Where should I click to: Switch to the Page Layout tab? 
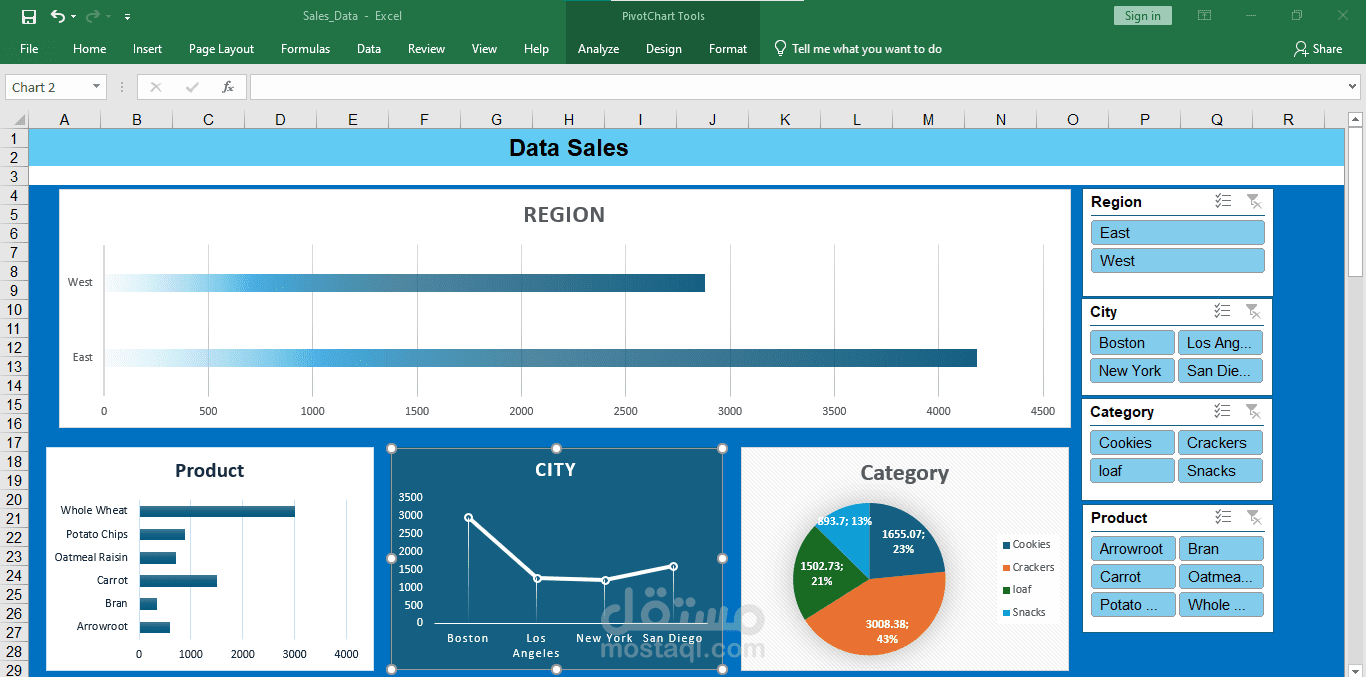[x=221, y=49]
